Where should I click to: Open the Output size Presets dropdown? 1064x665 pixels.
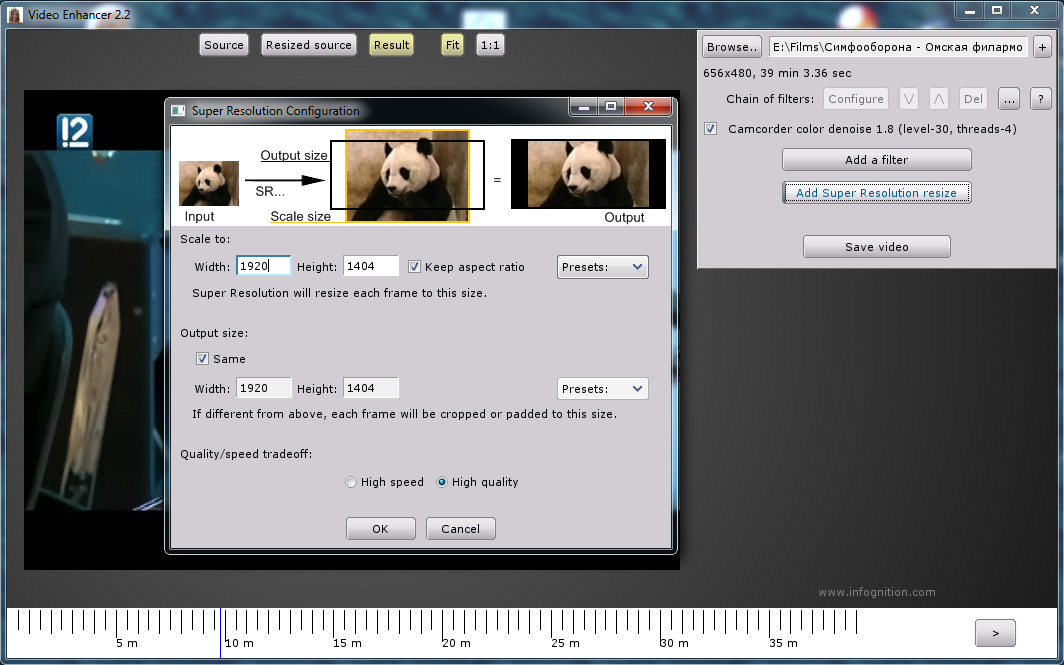[602, 389]
